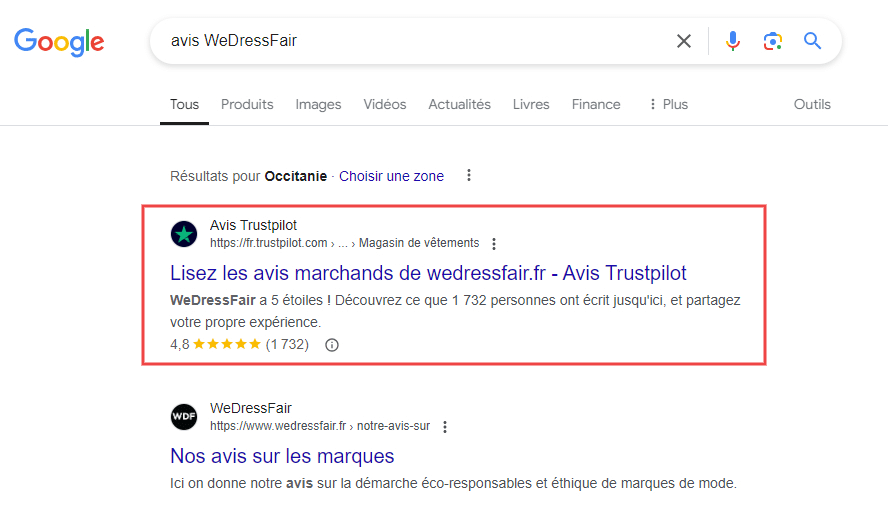Viewport: 888px width, 513px height.
Task: Click the Trustpilot star favicon
Action: tap(184, 234)
